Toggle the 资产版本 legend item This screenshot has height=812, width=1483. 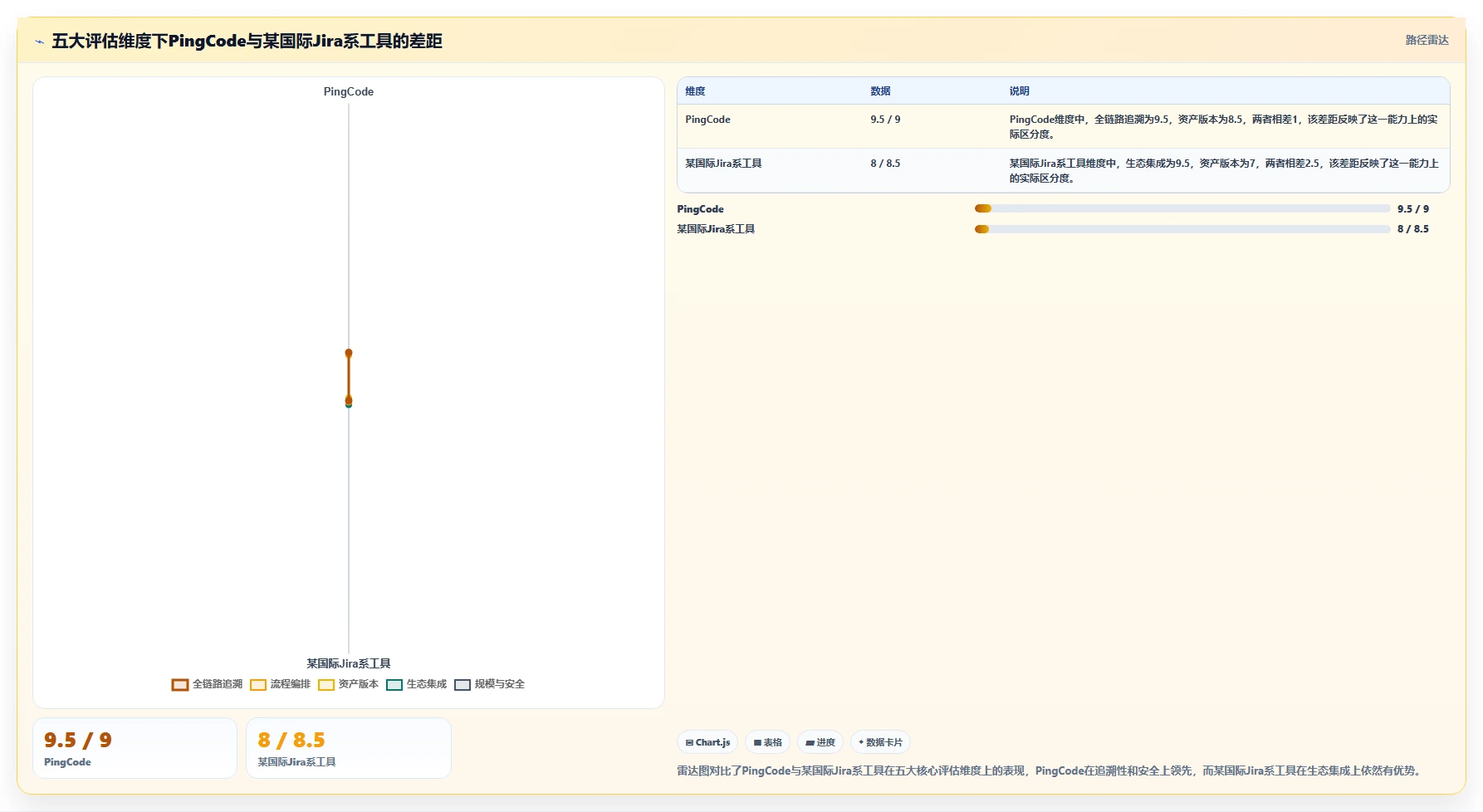tap(348, 684)
